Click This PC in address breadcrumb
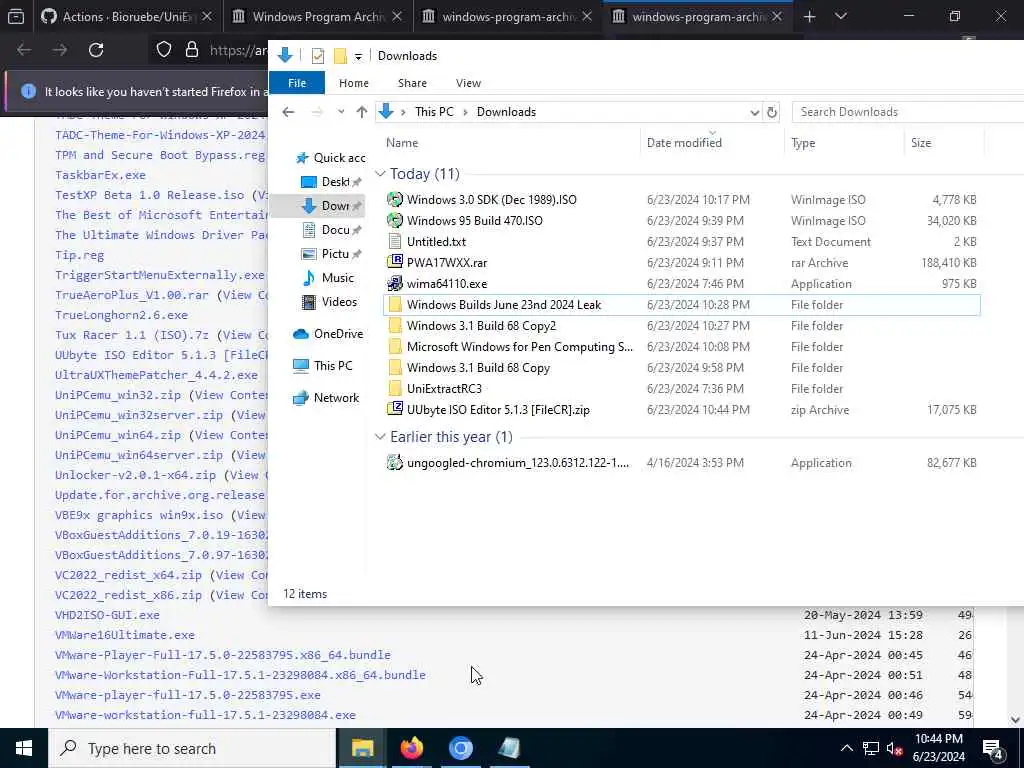This screenshot has width=1024, height=768. coord(434,112)
